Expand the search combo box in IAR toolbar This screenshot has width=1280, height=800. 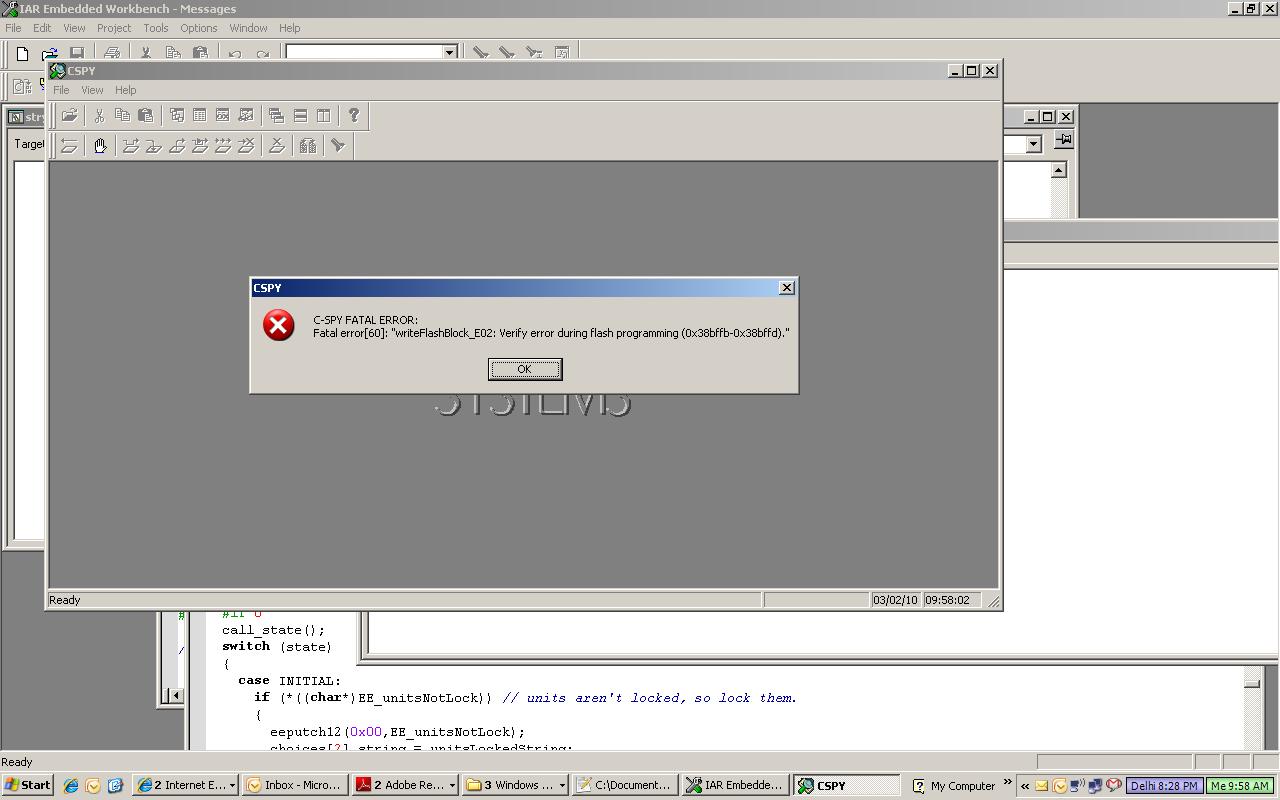pos(449,53)
